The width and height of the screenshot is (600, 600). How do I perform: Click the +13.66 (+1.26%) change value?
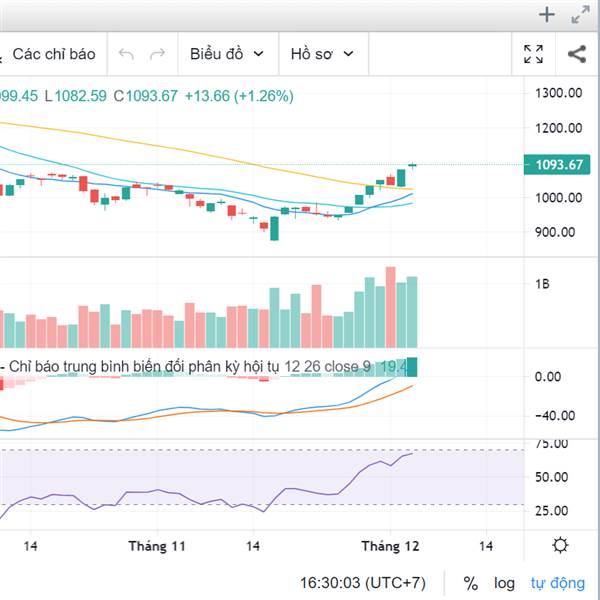[x=239, y=96]
